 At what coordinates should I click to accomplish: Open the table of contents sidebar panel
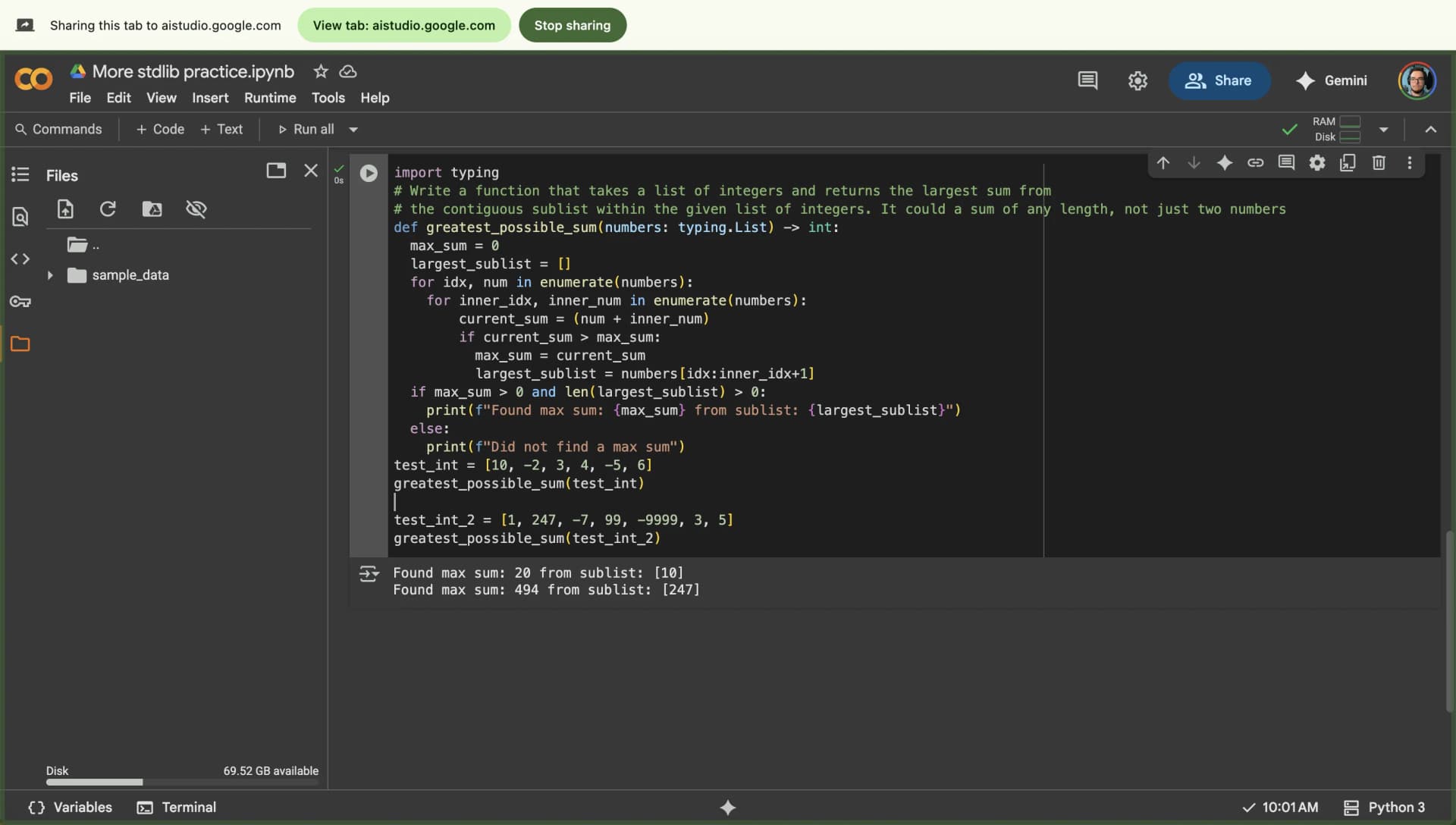[20, 175]
